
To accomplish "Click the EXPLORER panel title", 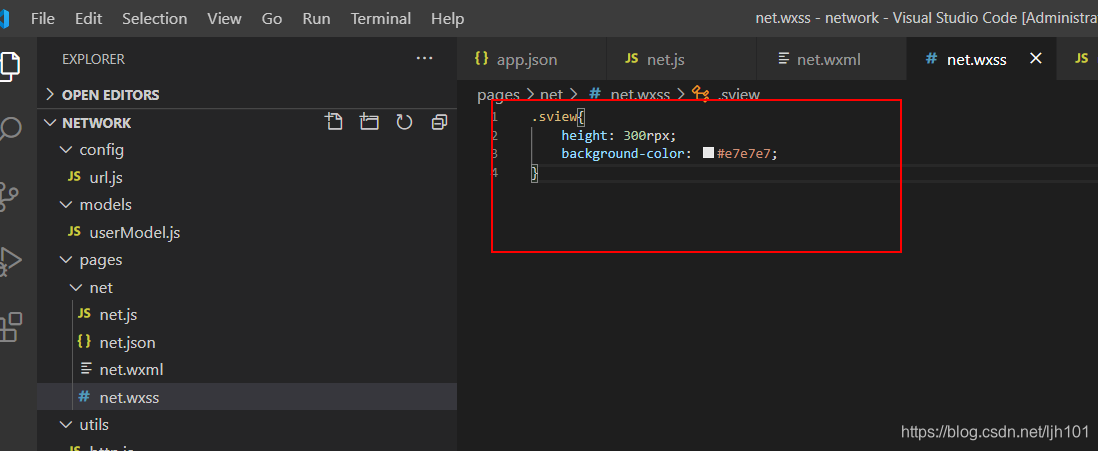I will click(x=93, y=60).
